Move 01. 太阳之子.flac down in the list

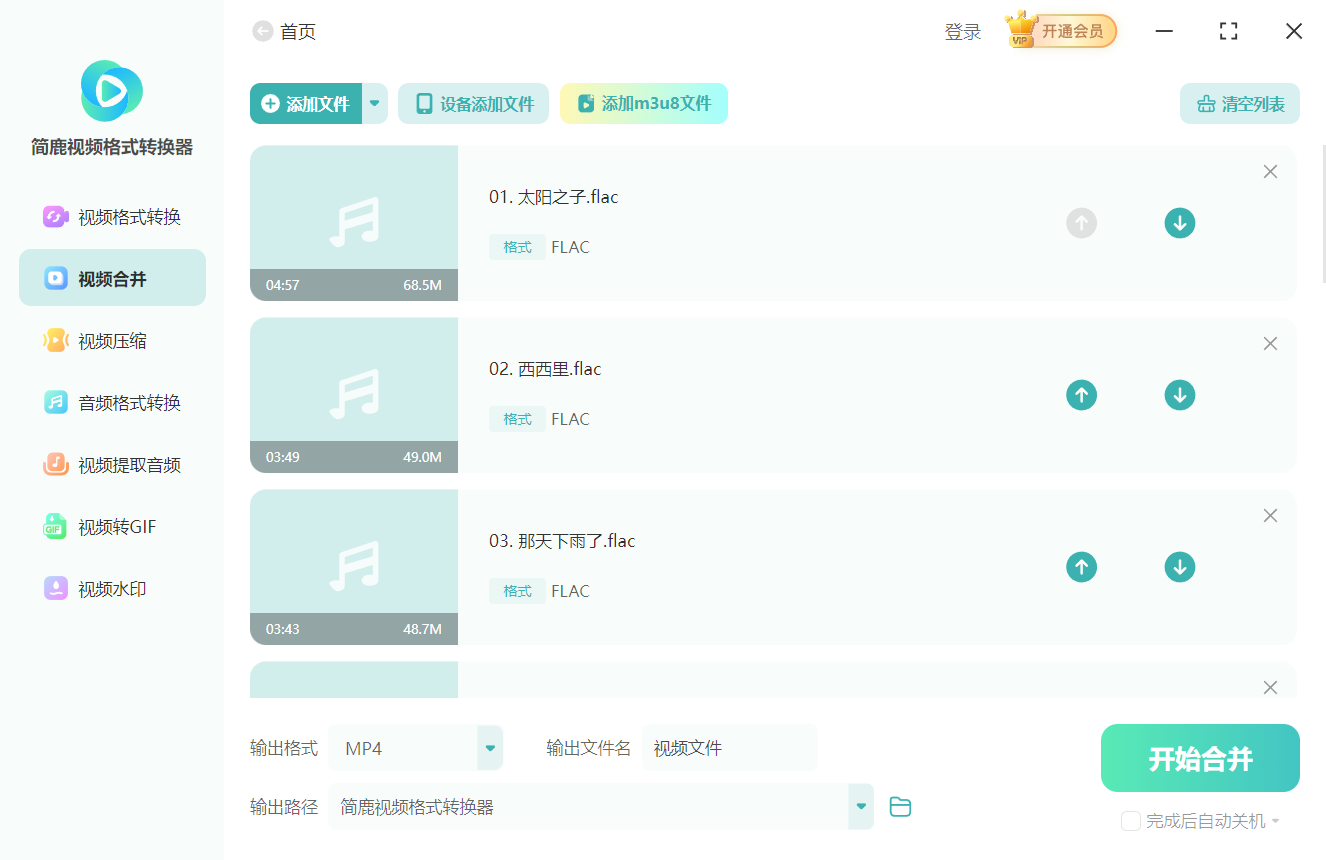[1180, 223]
